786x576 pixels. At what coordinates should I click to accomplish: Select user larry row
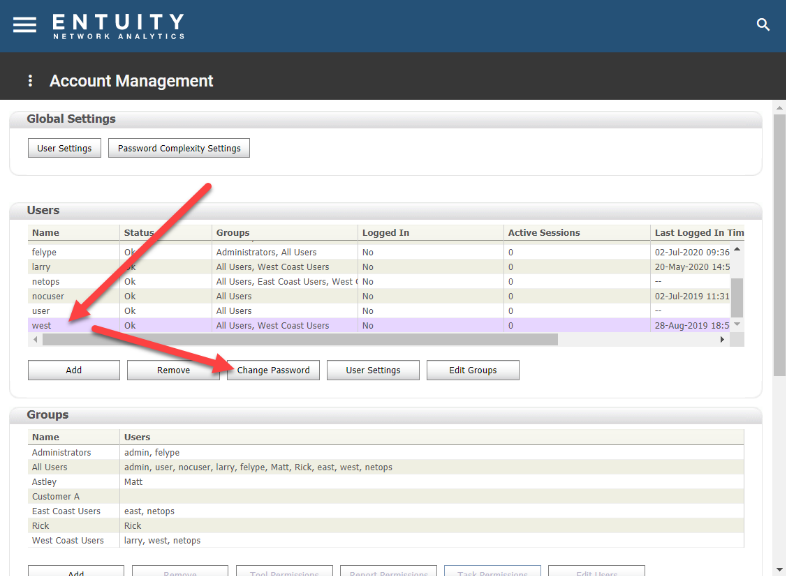coord(379,267)
